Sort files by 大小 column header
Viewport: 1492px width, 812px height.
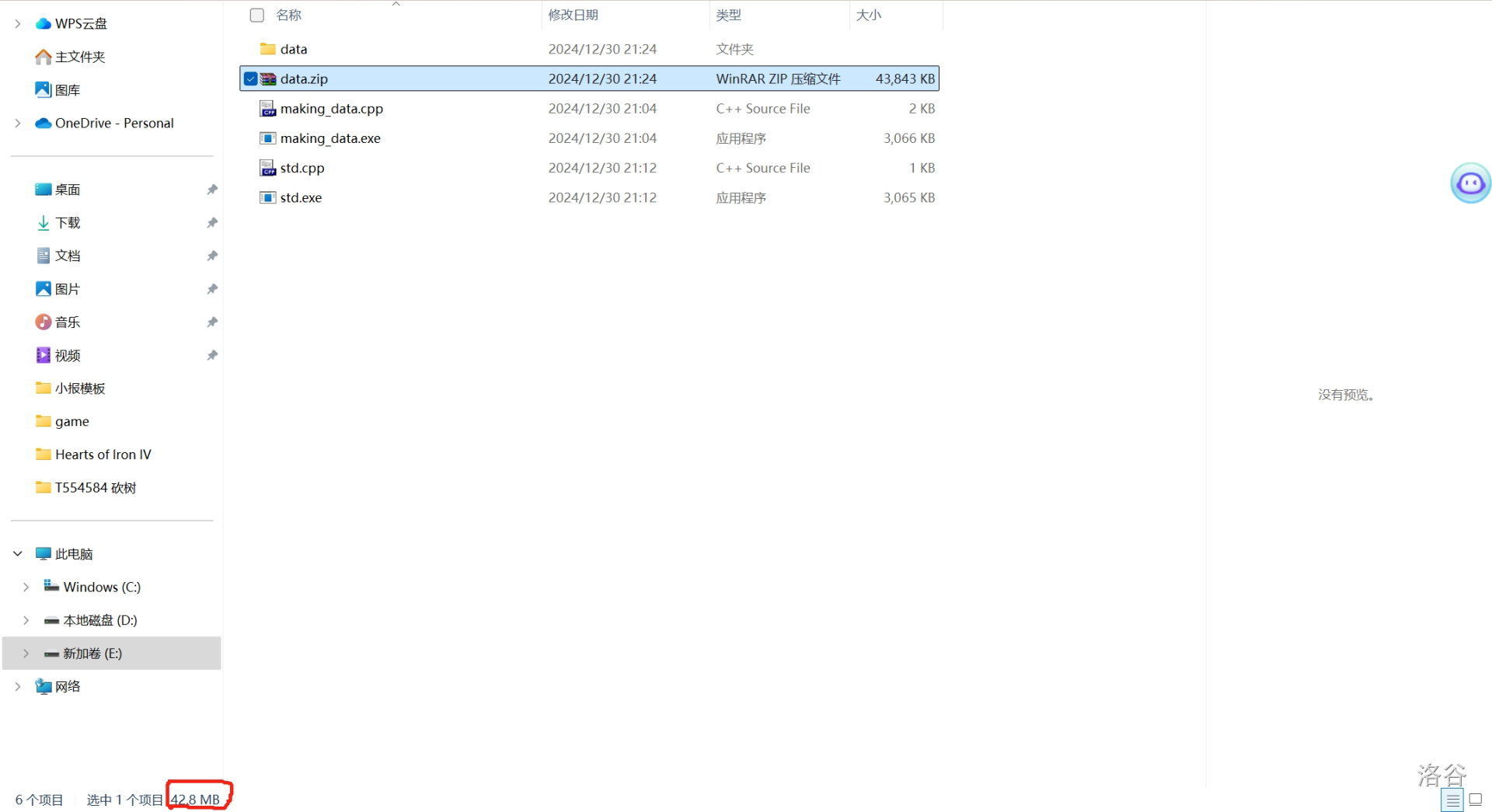(869, 15)
